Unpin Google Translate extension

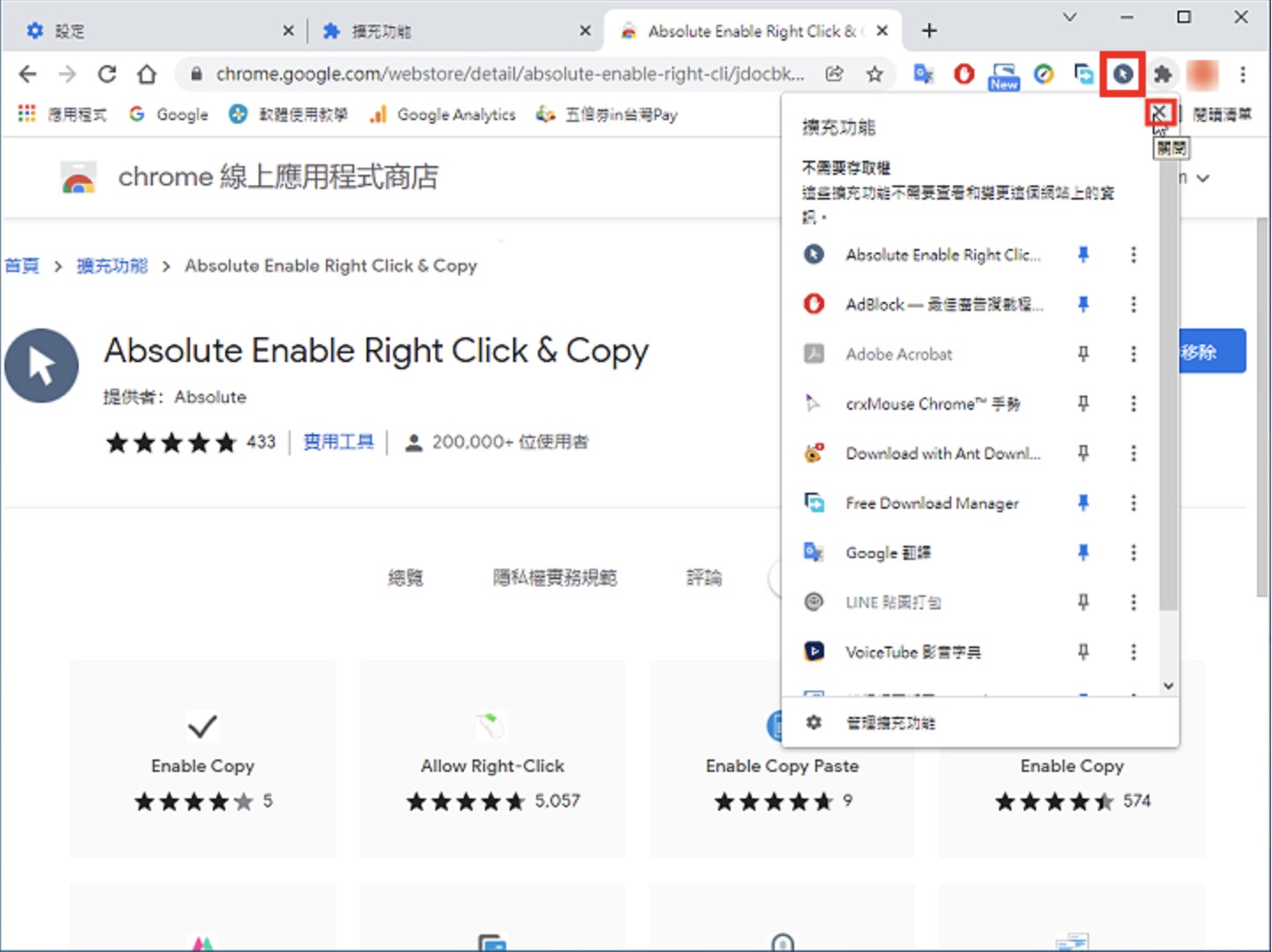click(x=1083, y=553)
